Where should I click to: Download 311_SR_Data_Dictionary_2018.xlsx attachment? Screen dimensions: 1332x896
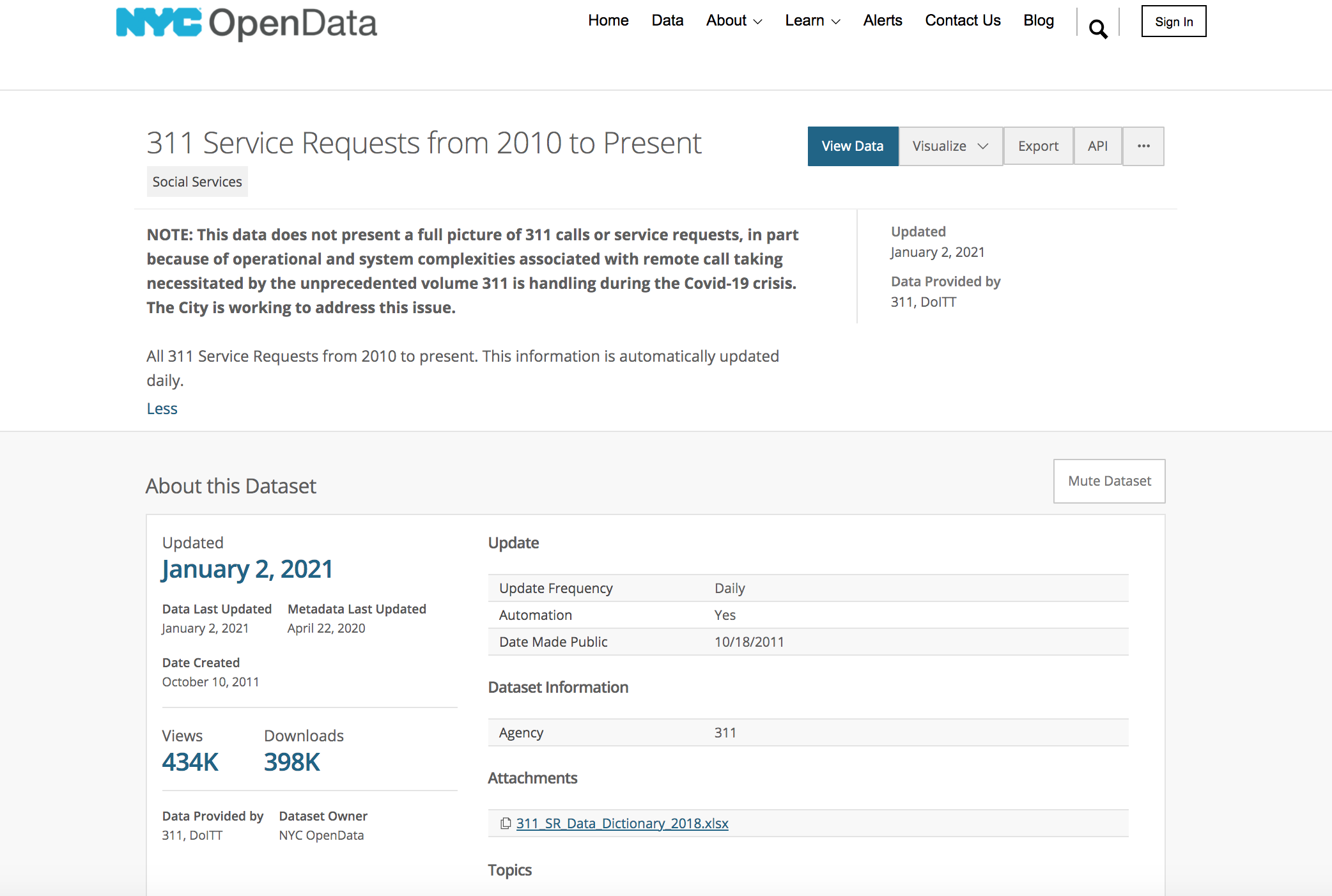[x=622, y=823]
